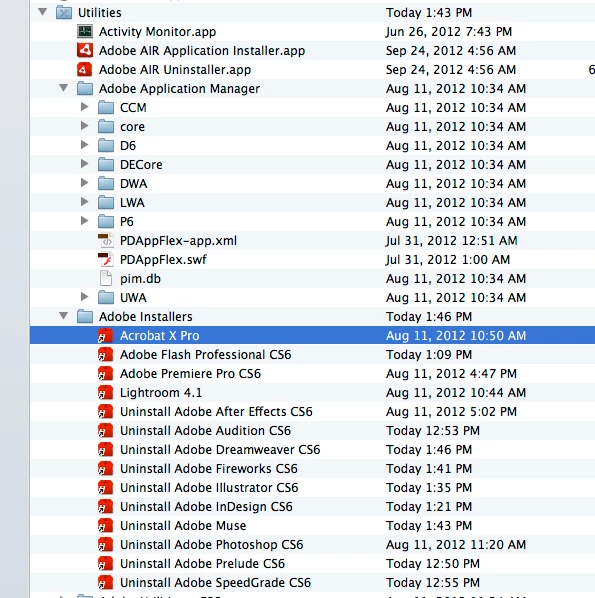Select Adobe AIR Uninstaller.app name

pyautogui.click(x=175, y=70)
